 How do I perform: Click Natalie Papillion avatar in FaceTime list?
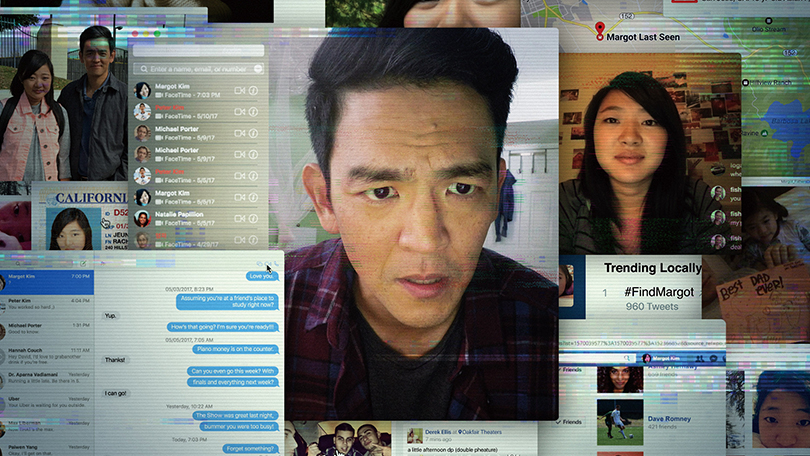[142, 218]
